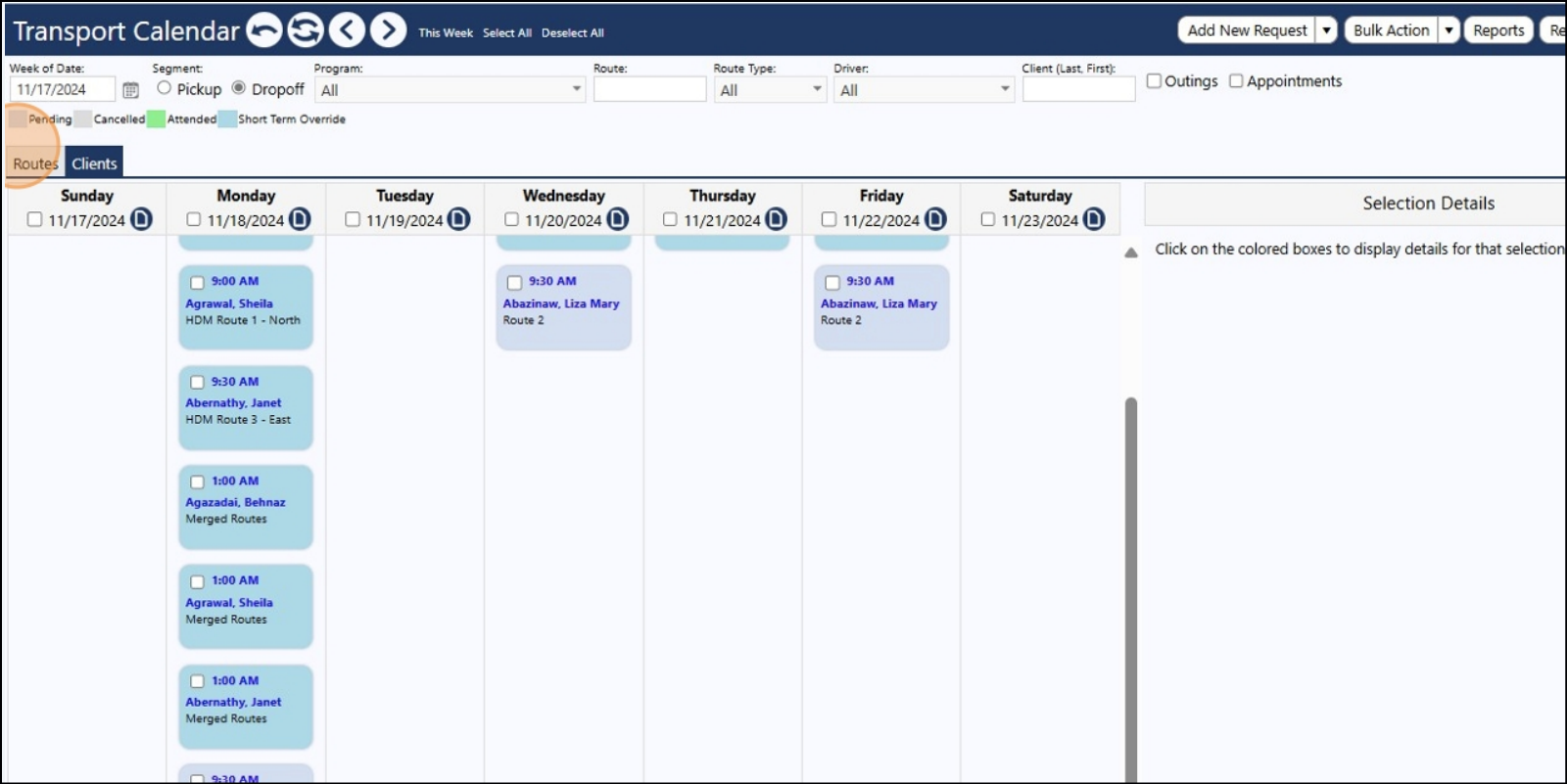Viewport: 1567px width, 784px height.
Task: Open the Wednesday 11/20/2024 document icon
Action: pyautogui.click(x=617, y=219)
